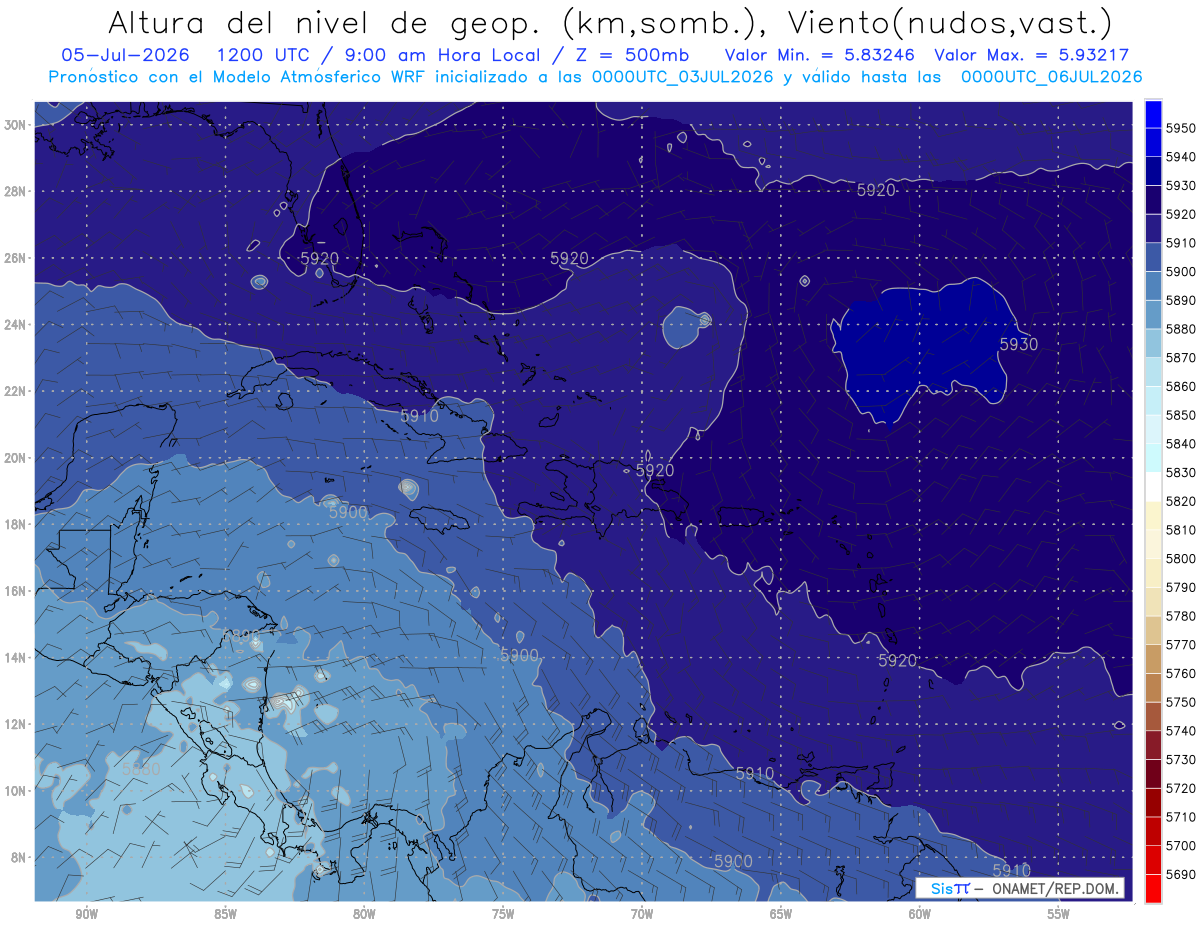Click the 60W longitude axis label
This screenshot has height=927, width=1200.
click(920, 915)
